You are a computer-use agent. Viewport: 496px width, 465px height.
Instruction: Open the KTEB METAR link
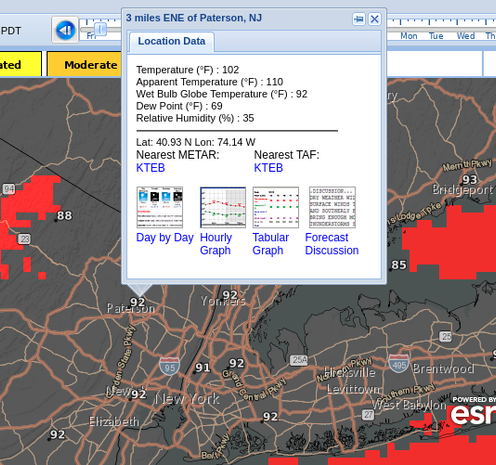(x=151, y=168)
